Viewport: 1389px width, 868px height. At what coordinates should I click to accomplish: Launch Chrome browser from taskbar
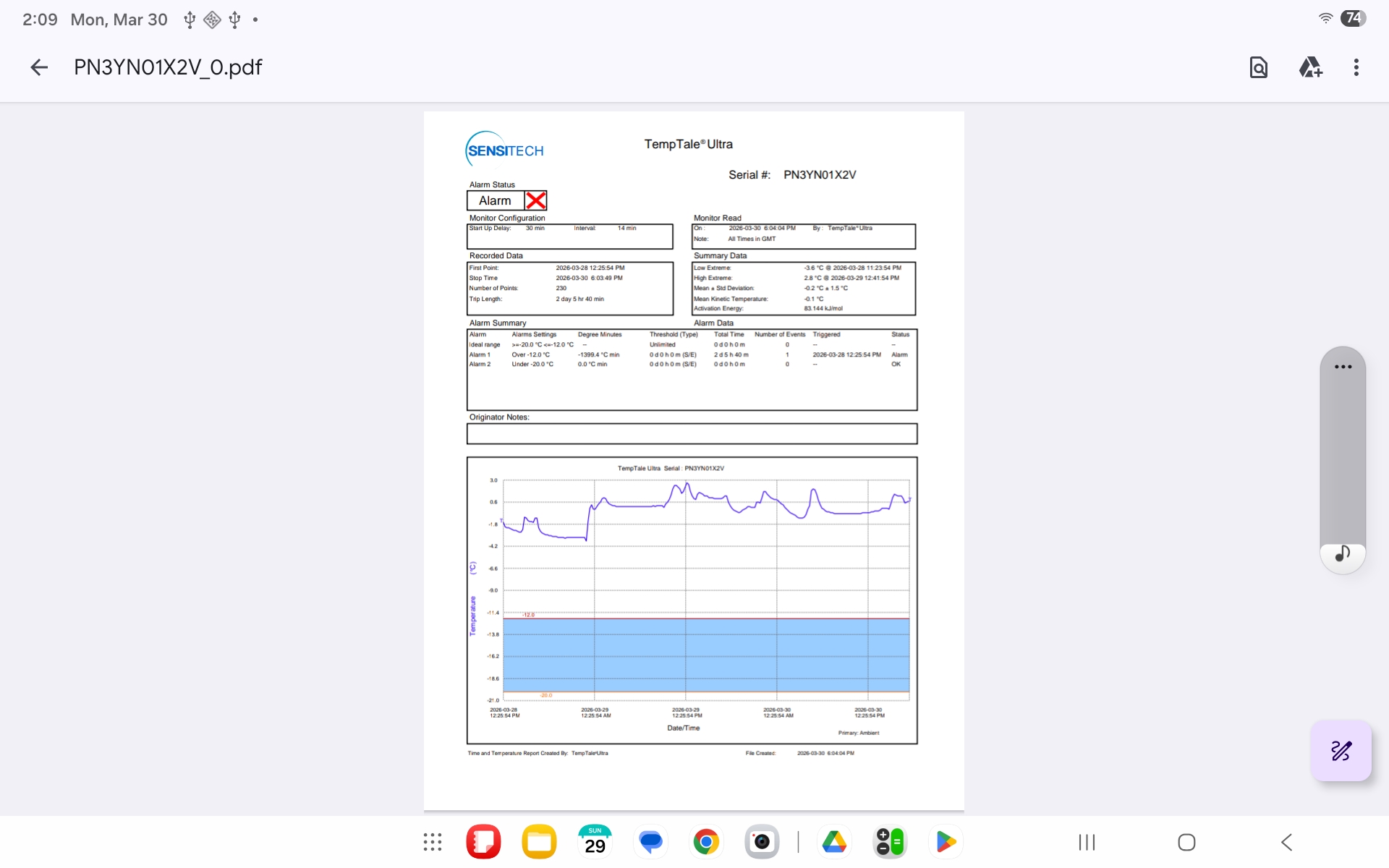[x=706, y=842]
